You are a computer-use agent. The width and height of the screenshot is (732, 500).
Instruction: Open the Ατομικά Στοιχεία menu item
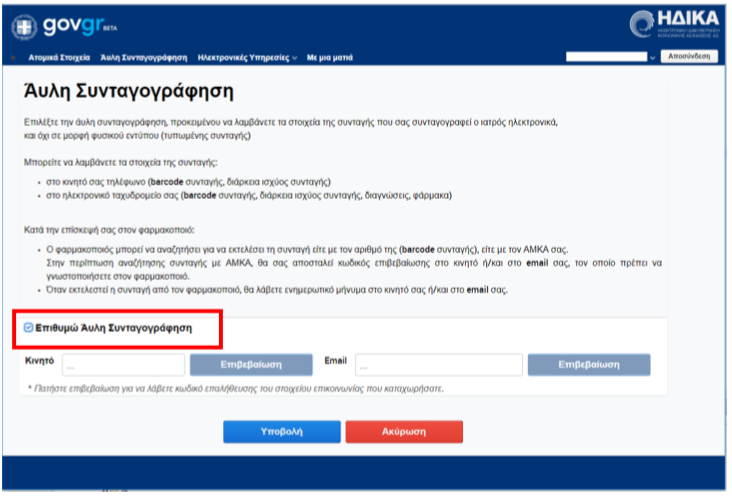[59, 58]
